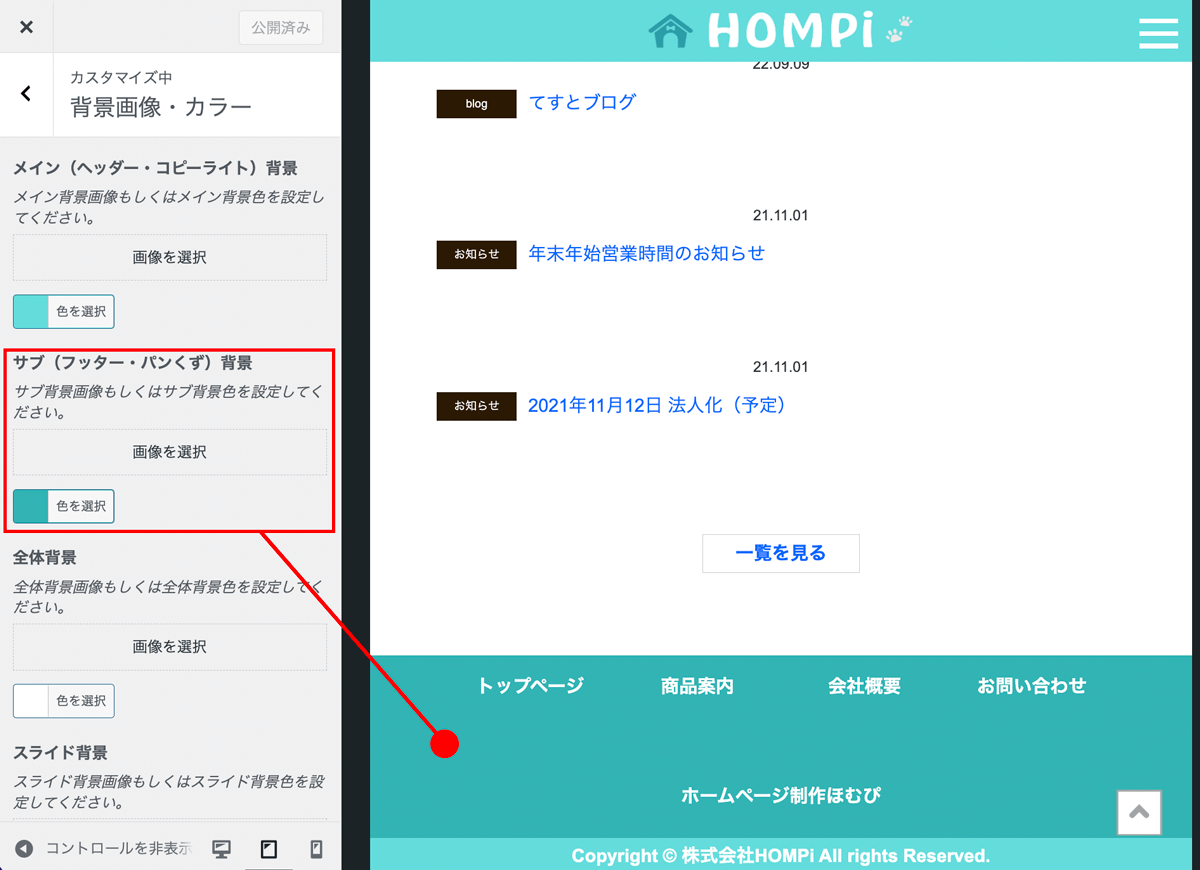Select image for overall background
This screenshot has height=870, width=1200.
pos(169,647)
